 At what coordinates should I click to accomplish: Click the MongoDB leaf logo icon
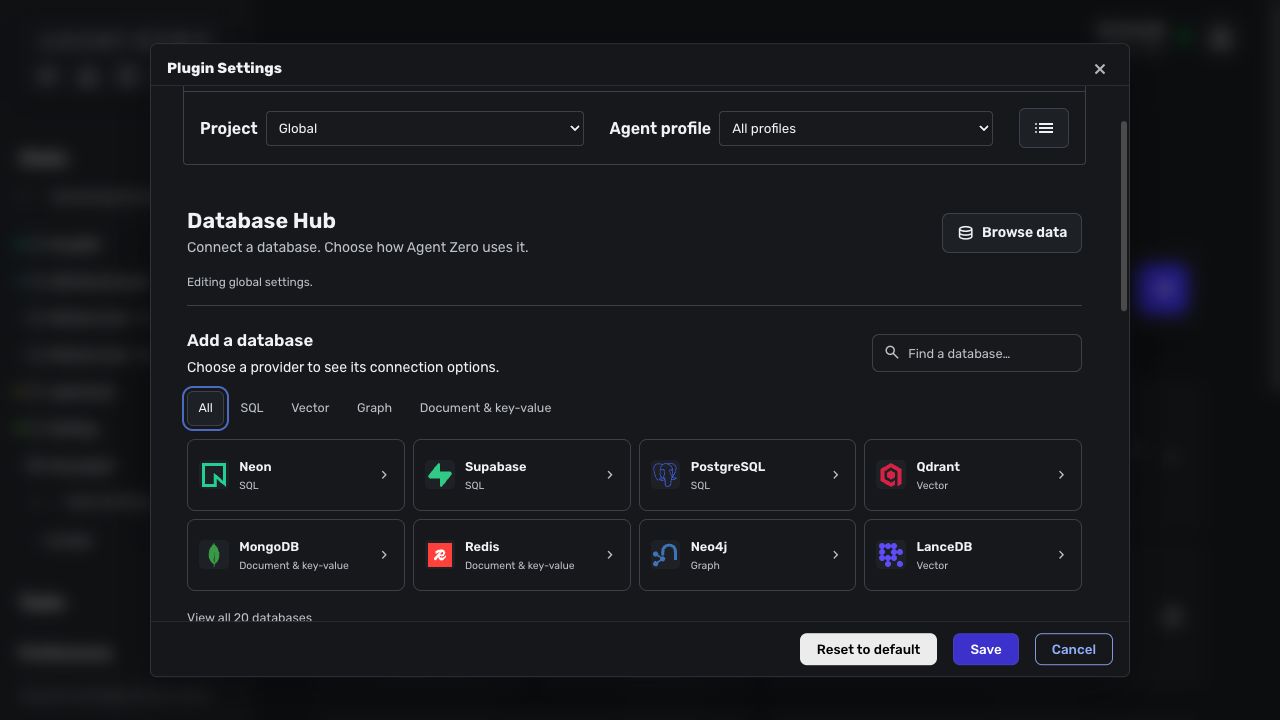click(x=214, y=555)
